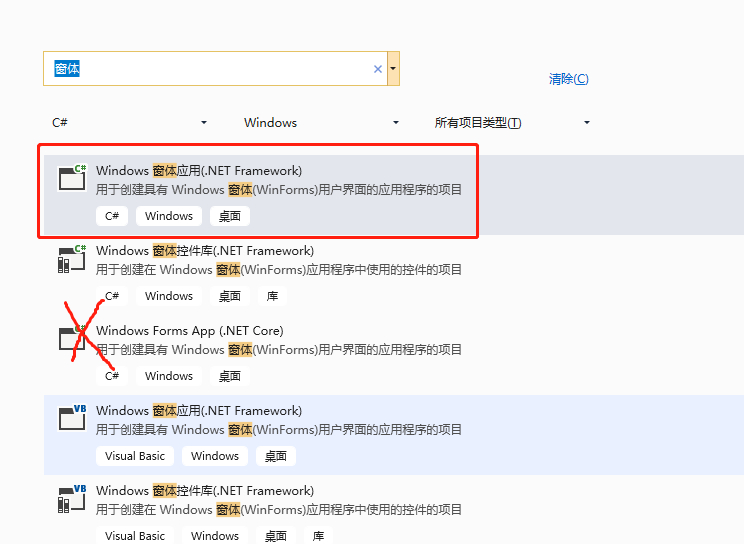The width and height of the screenshot is (744, 544).
Task: Select VB Windows 窗体控件库(.NET Framework) title
Action: click(x=205, y=490)
